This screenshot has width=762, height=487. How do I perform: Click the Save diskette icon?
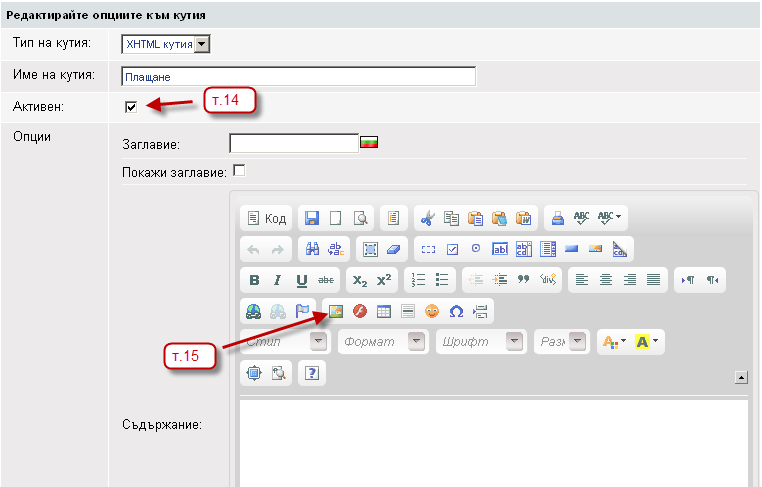pyautogui.click(x=312, y=218)
